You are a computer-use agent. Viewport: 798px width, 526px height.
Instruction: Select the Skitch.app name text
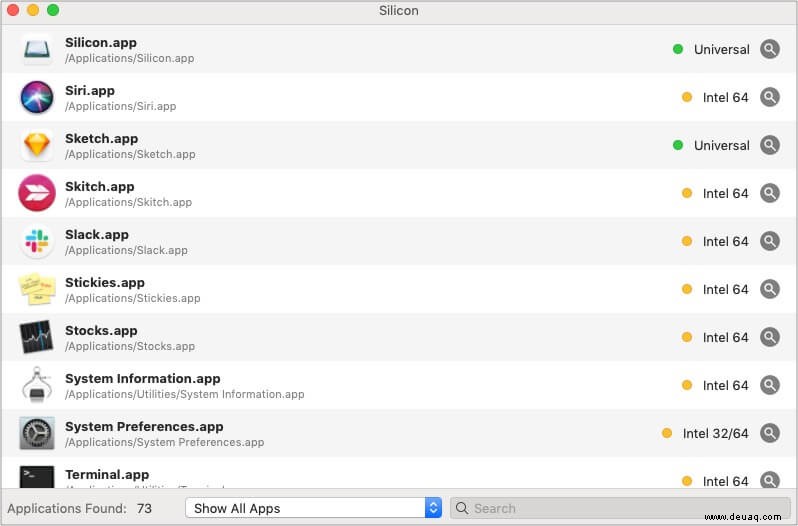(100, 186)
